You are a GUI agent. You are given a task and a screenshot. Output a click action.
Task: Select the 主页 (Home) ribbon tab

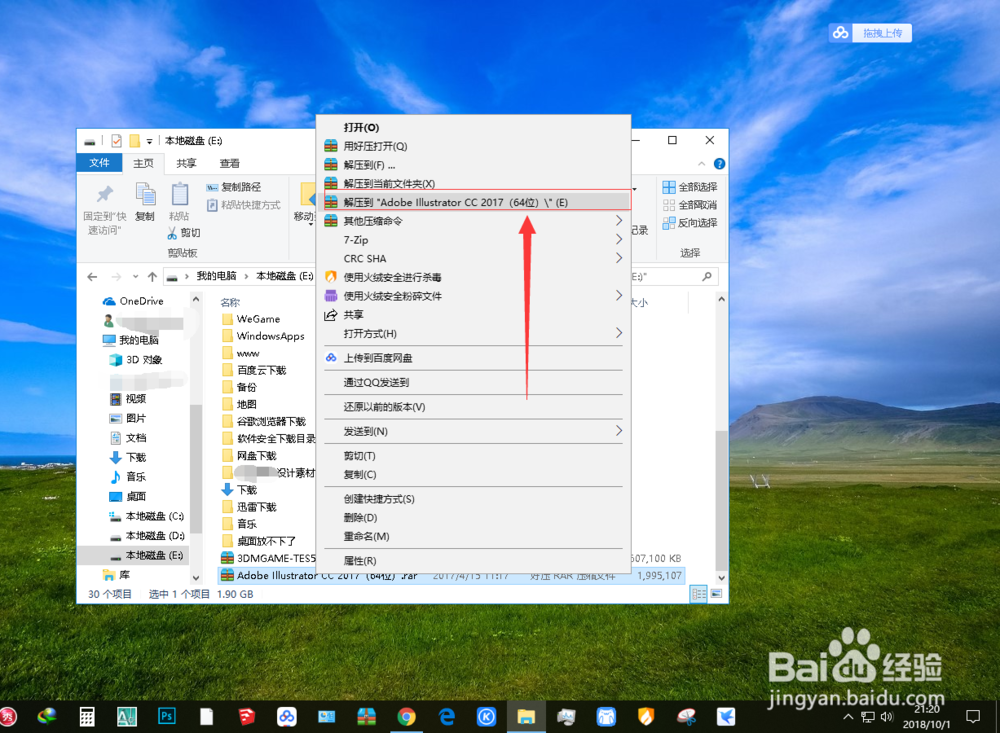tap(143, 163)
